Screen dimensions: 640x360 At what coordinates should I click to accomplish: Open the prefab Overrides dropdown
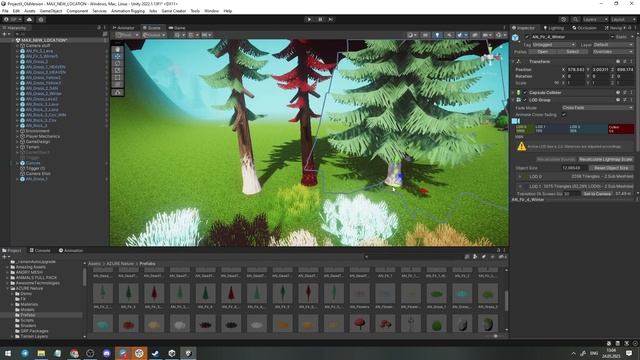tap(612, 52)
